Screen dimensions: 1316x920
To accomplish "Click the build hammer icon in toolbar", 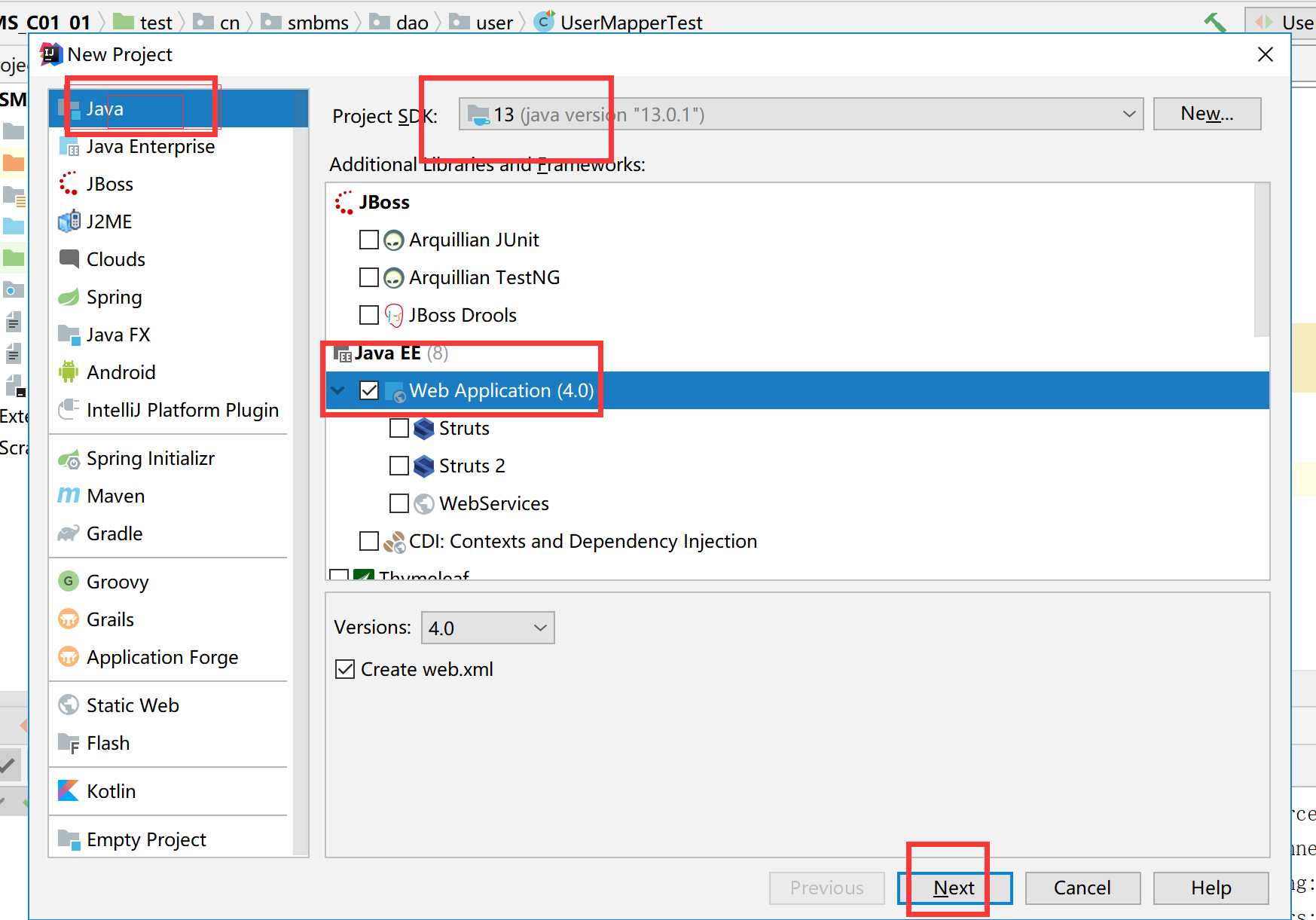I will pos(1215,23).
